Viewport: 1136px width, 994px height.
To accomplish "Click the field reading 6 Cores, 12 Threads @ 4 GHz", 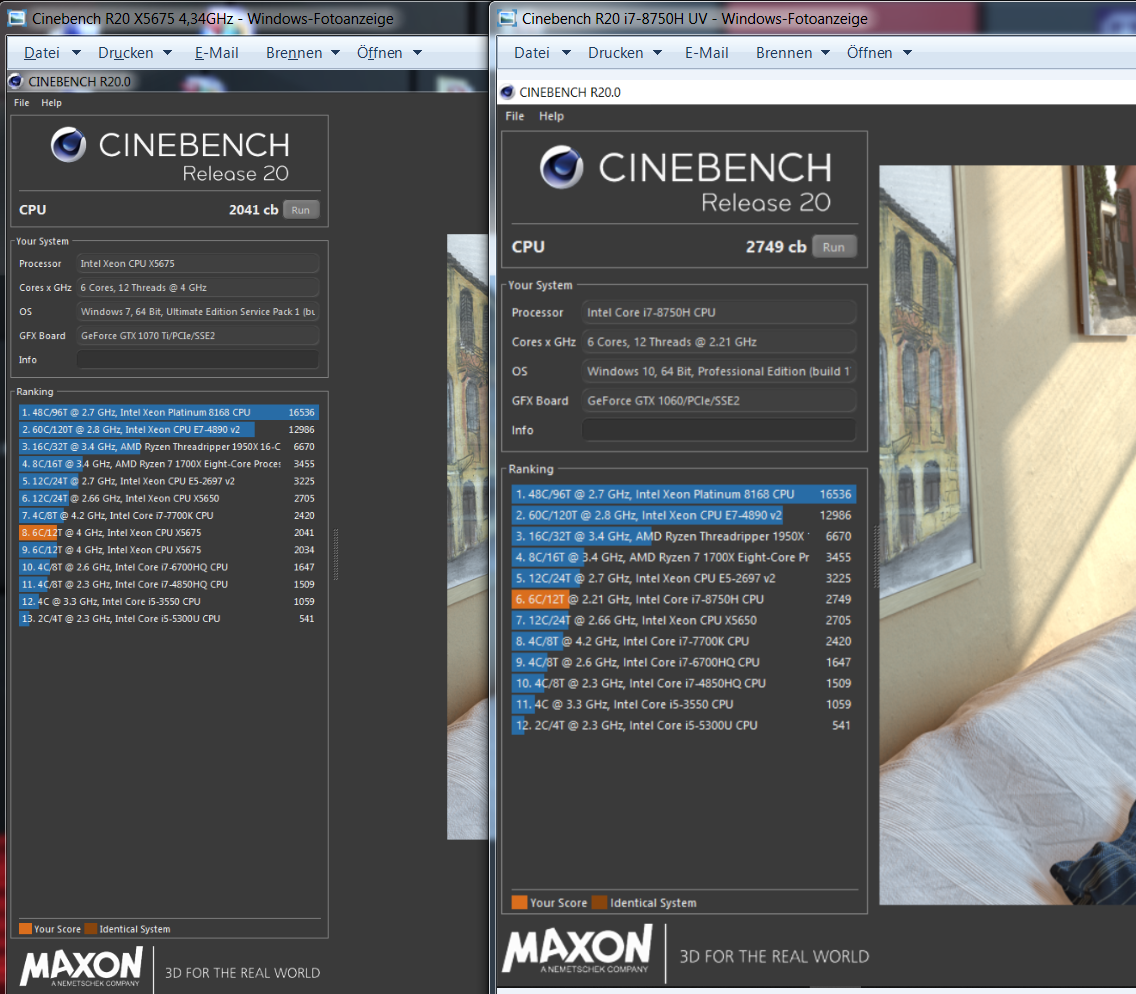I will coord(198,288).
